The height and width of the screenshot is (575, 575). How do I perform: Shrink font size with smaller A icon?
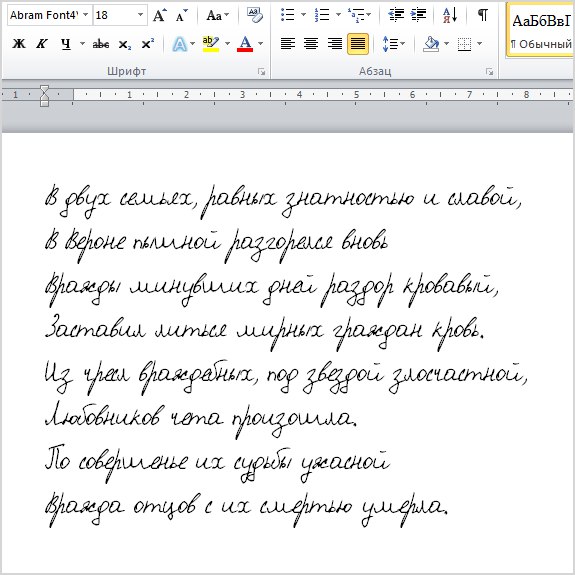pos(181,15)
